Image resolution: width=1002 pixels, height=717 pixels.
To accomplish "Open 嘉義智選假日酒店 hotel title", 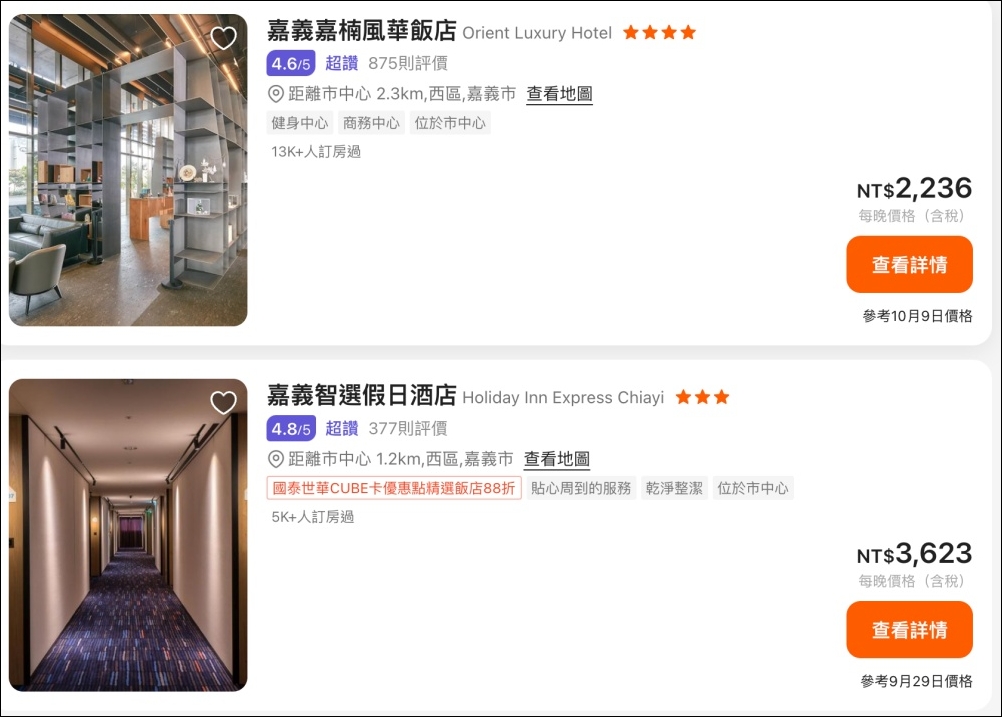I will 362,396.
